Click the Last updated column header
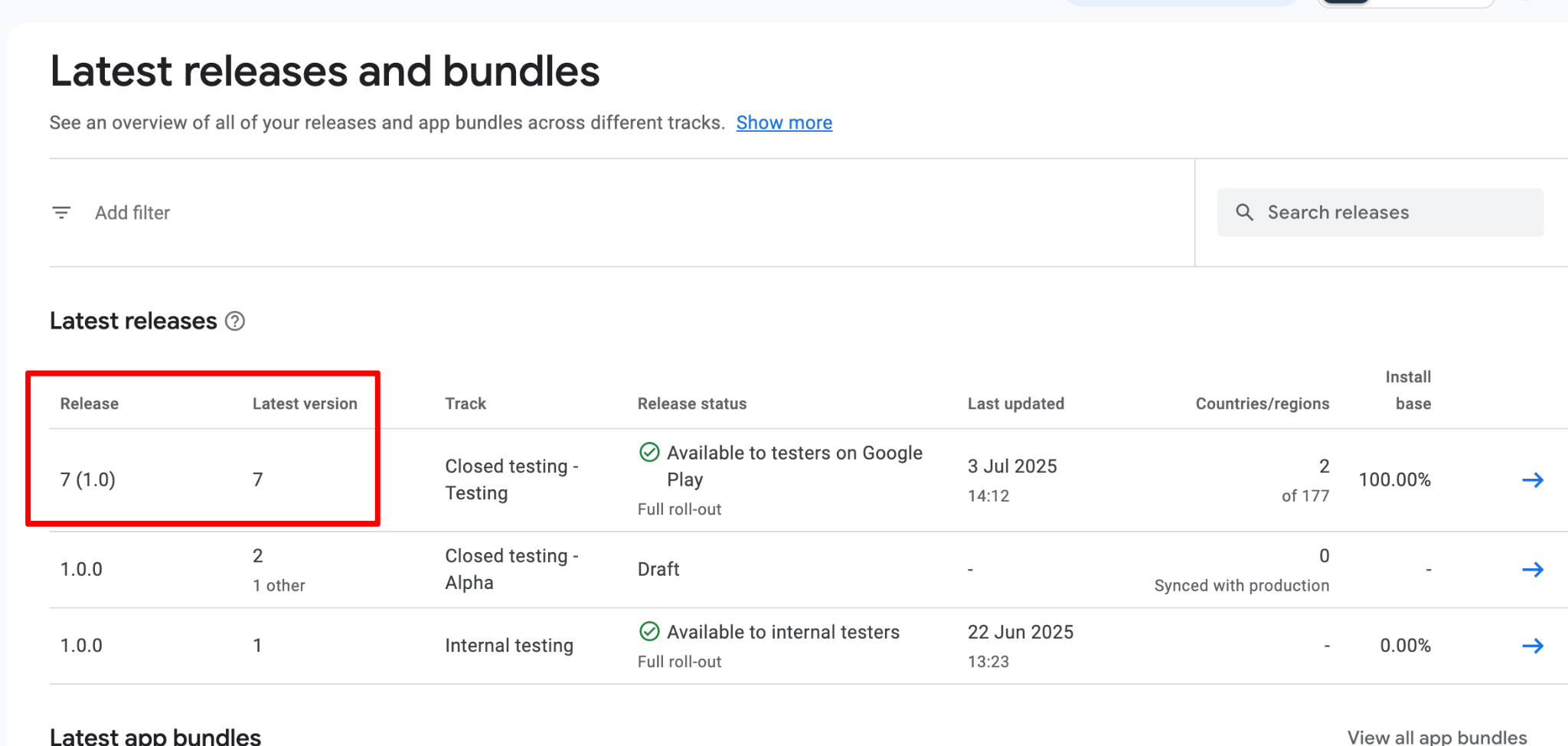 point(1015,404)
